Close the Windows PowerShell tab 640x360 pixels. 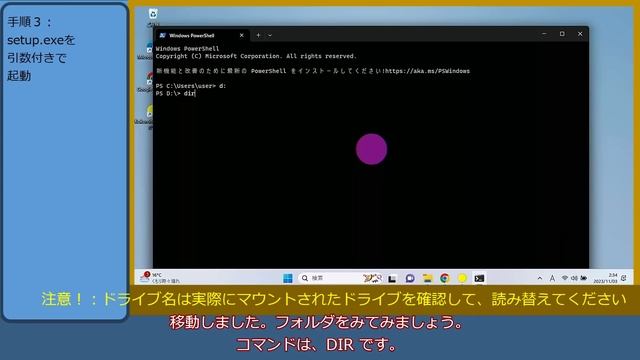(x=242, y=36)
